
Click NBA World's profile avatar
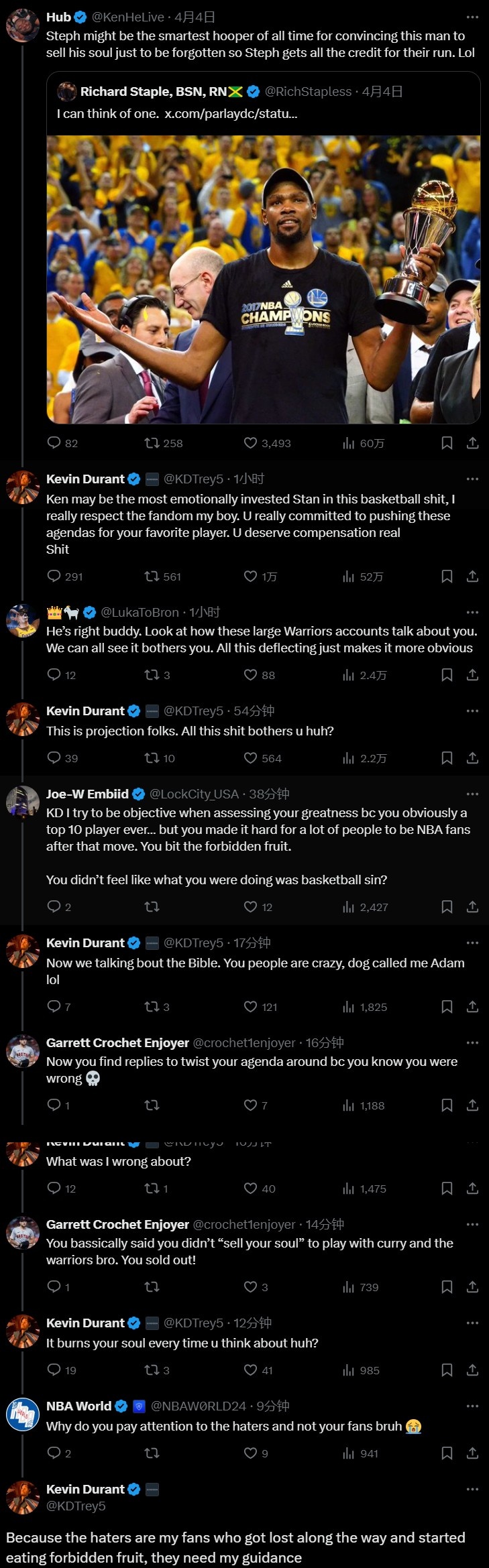click(x=23, y=1414)
